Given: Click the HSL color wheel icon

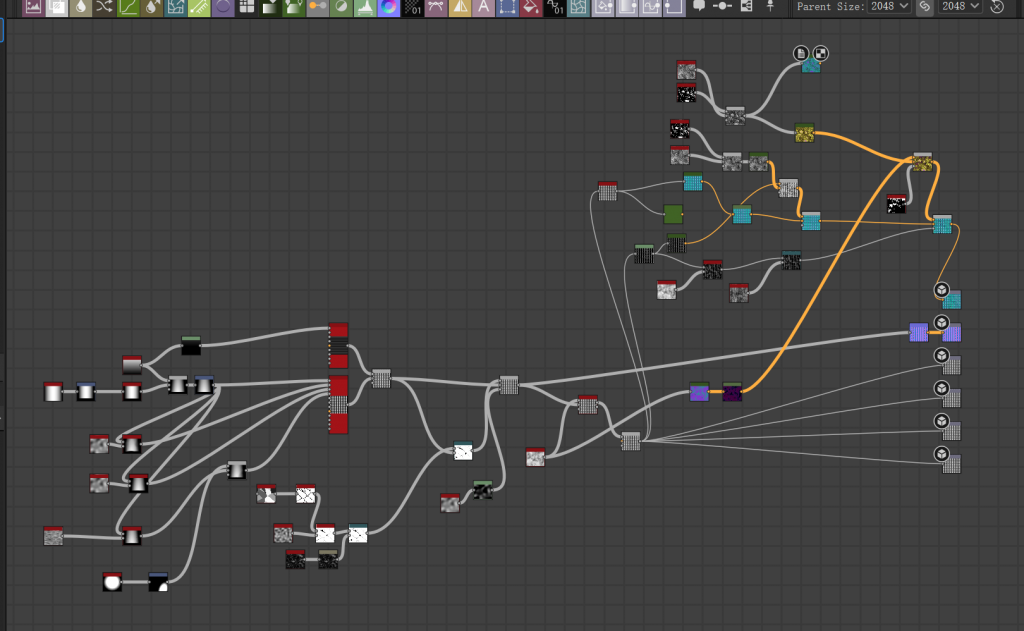Looking at the screenshot, I should pos(388,7).
